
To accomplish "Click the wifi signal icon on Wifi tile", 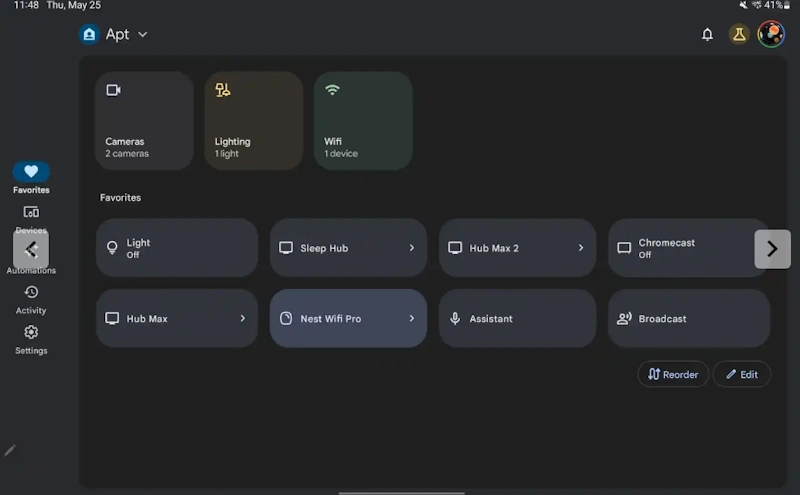I will click(x=332, y=90).
